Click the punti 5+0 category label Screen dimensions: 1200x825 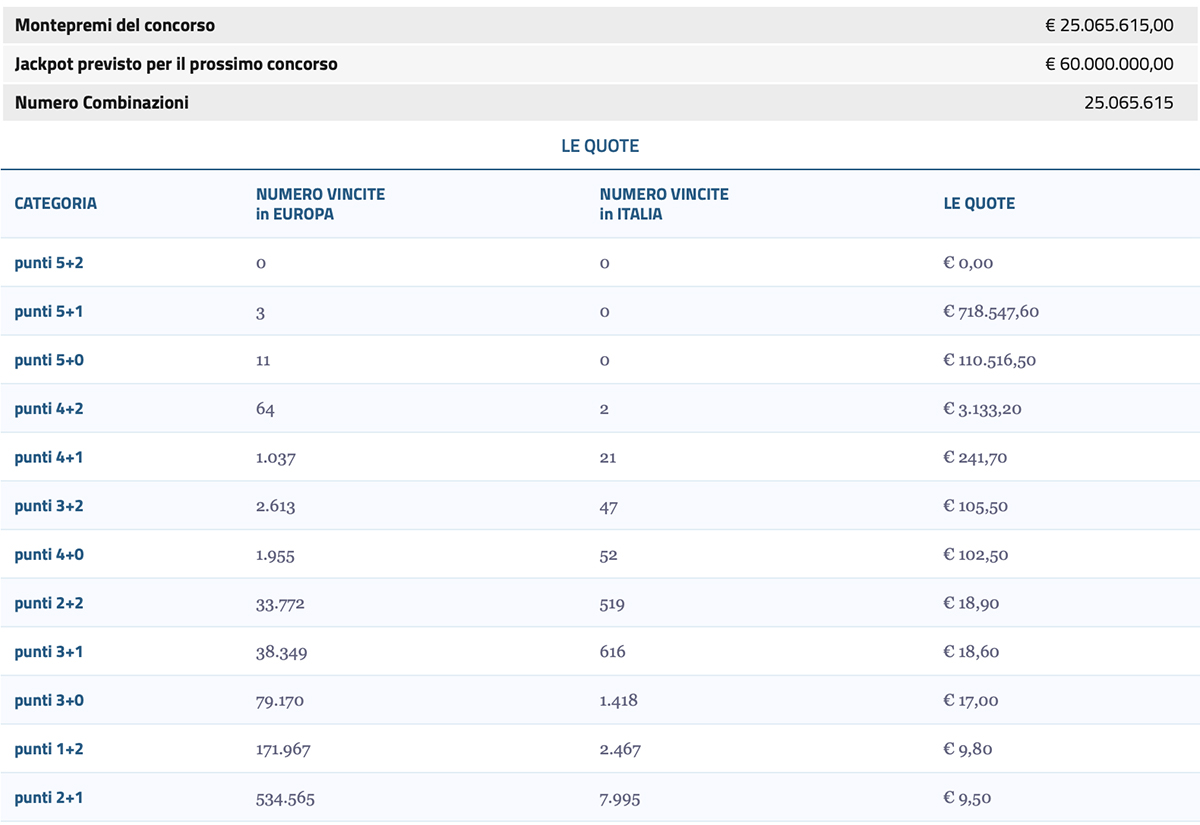pos(49,360)
